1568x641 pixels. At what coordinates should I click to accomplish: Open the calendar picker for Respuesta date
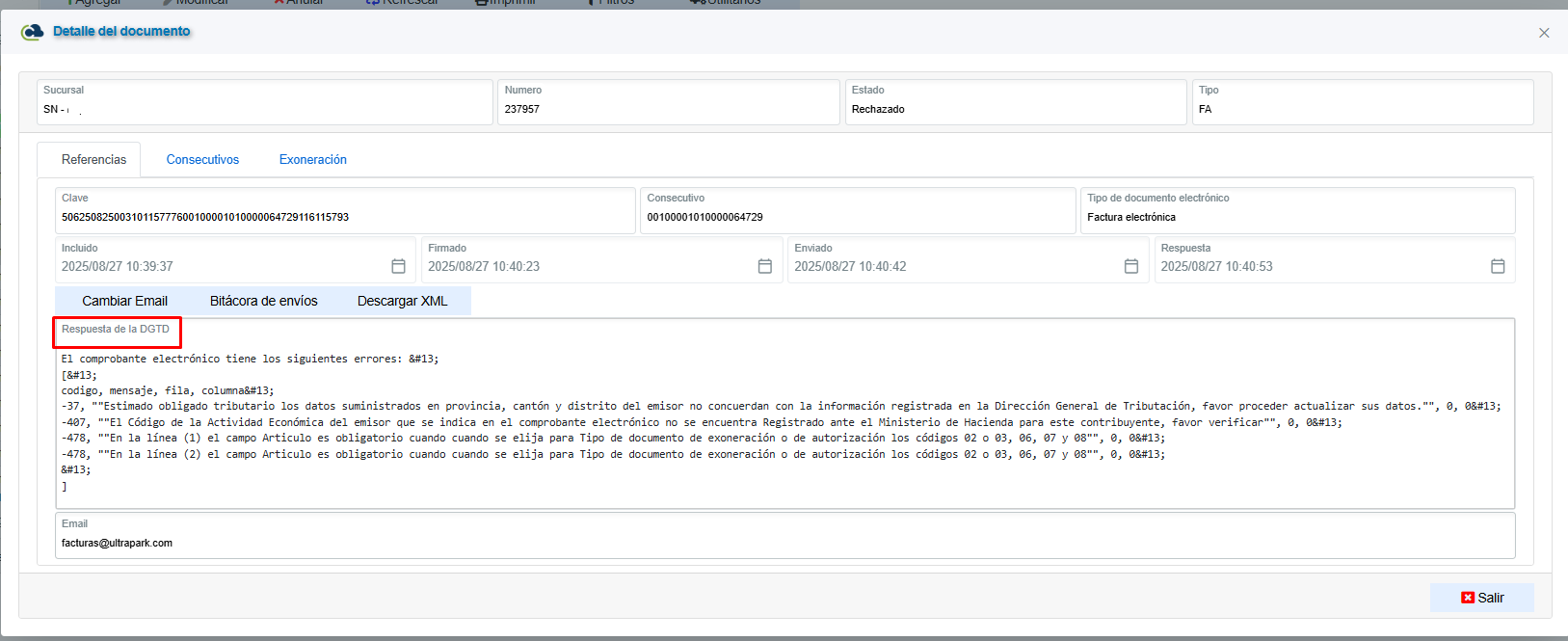tap(1497, 266)
